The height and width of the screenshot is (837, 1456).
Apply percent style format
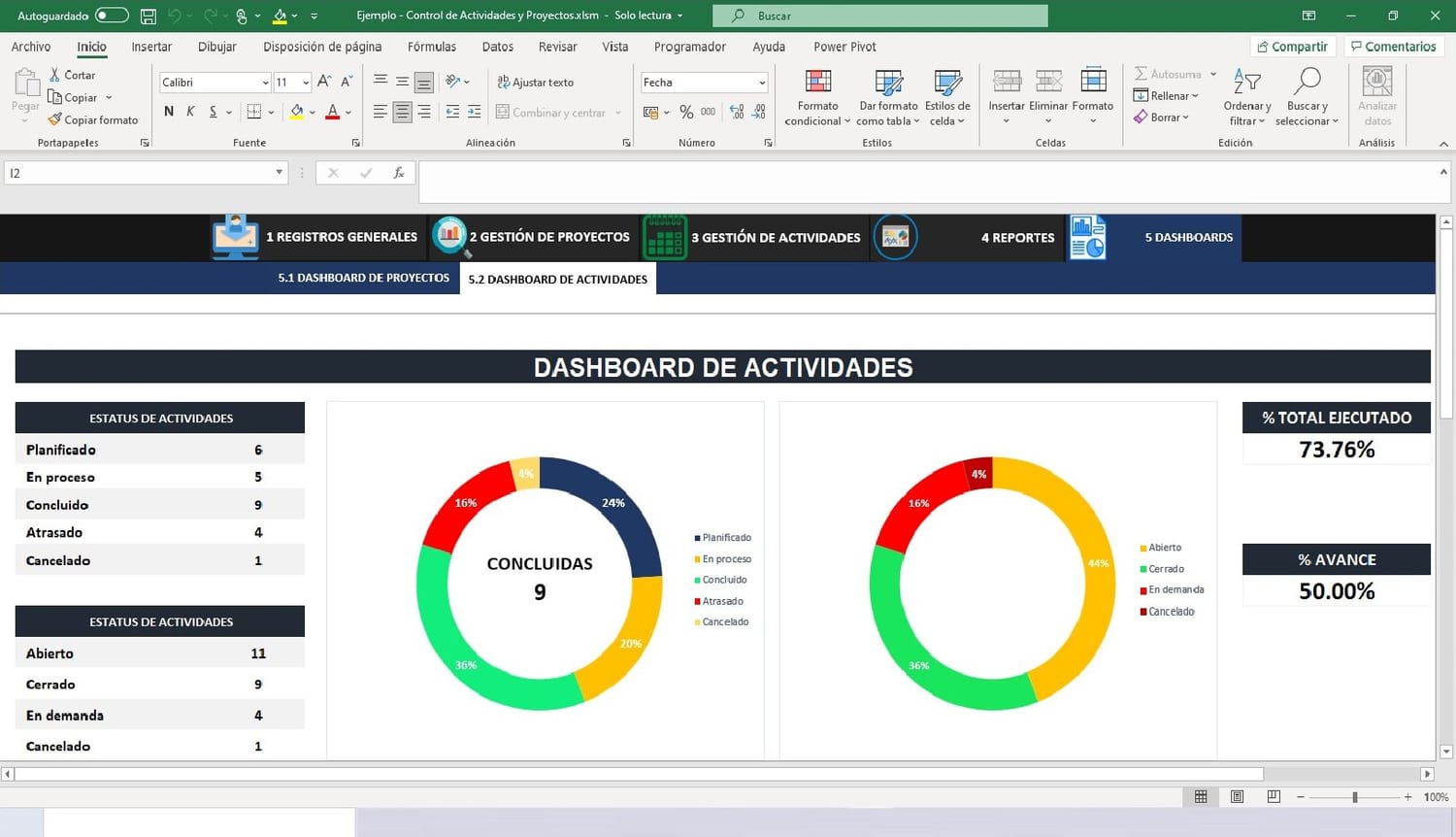point(686,112)
